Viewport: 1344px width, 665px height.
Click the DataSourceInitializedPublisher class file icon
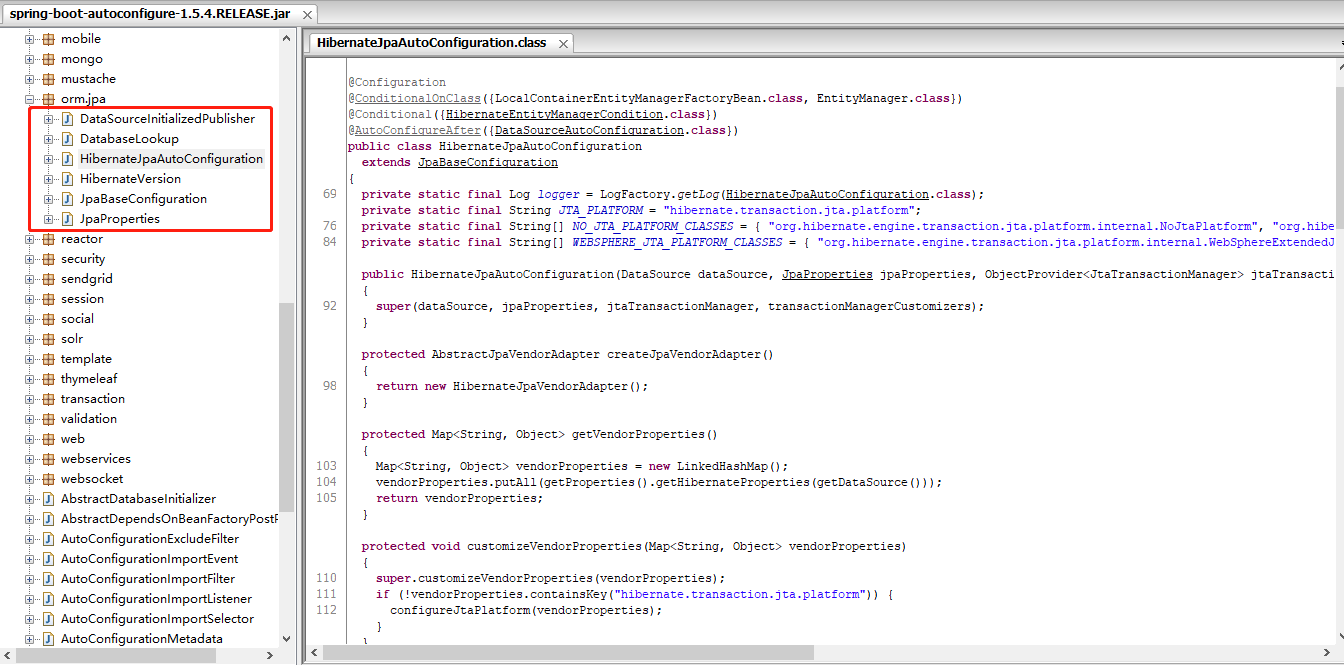point(68,119)
